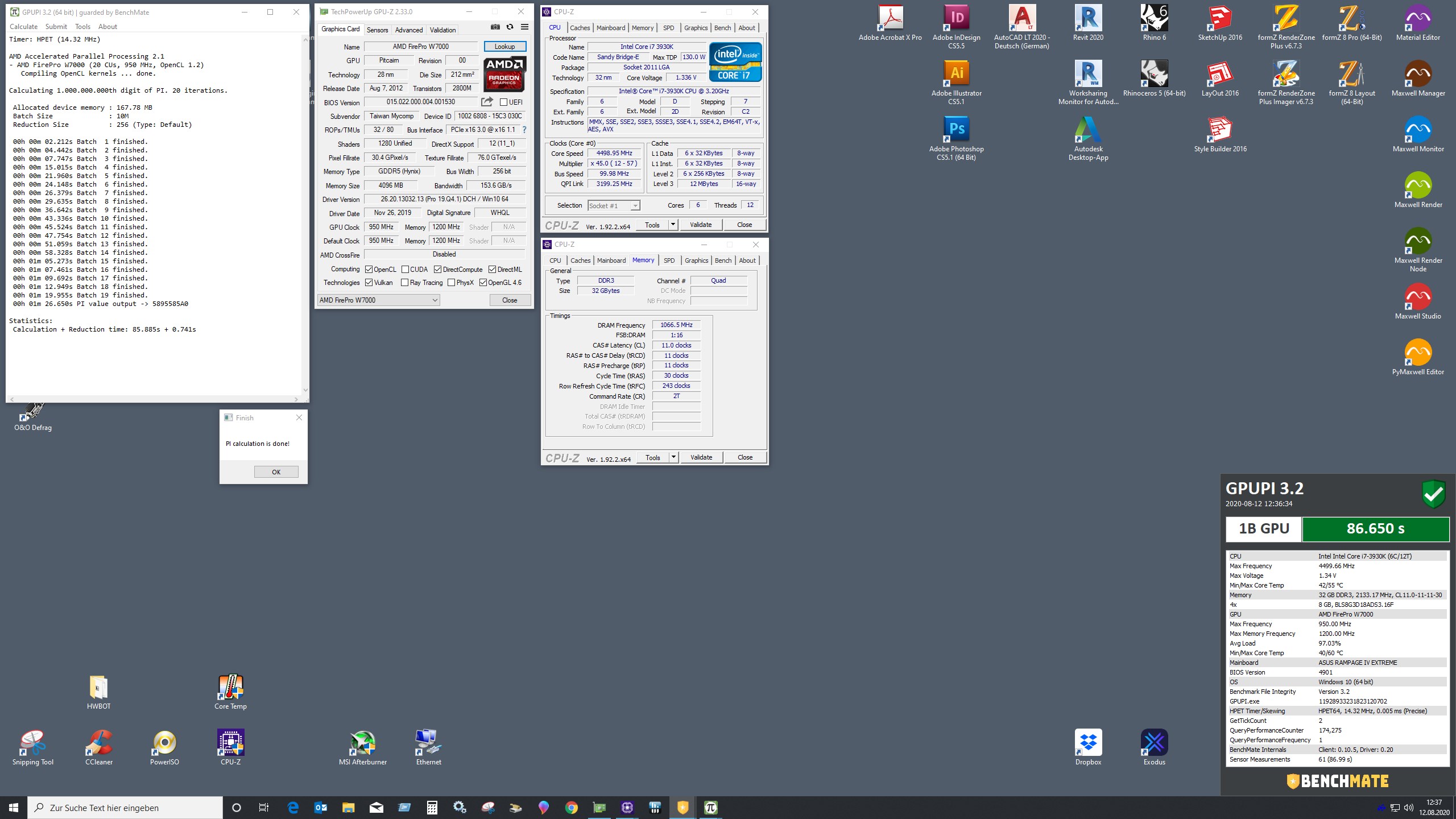Screen dimensions: 1456x819
Task: Toggle the Ray Tracing checkbox
Action: tap(404, 283)
